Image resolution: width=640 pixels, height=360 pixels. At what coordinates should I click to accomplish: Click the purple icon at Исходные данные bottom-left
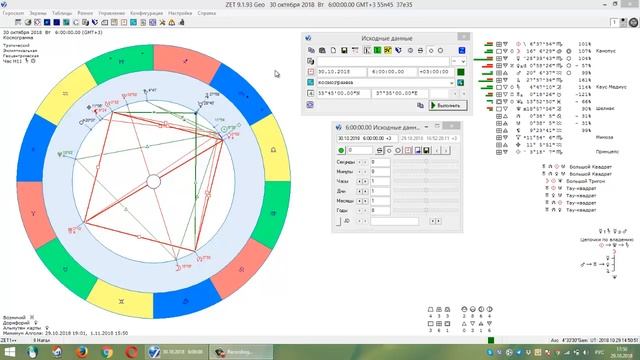point(310,105)
